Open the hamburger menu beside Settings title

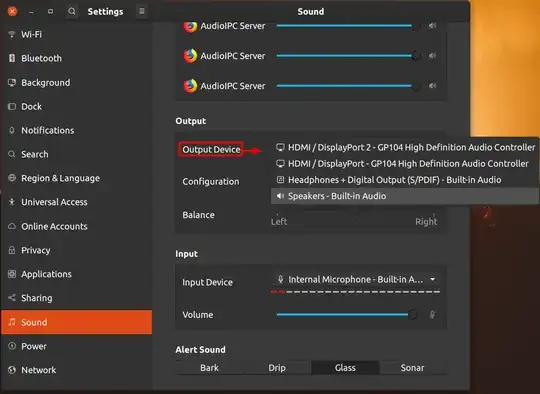click(x=142, y=11)
